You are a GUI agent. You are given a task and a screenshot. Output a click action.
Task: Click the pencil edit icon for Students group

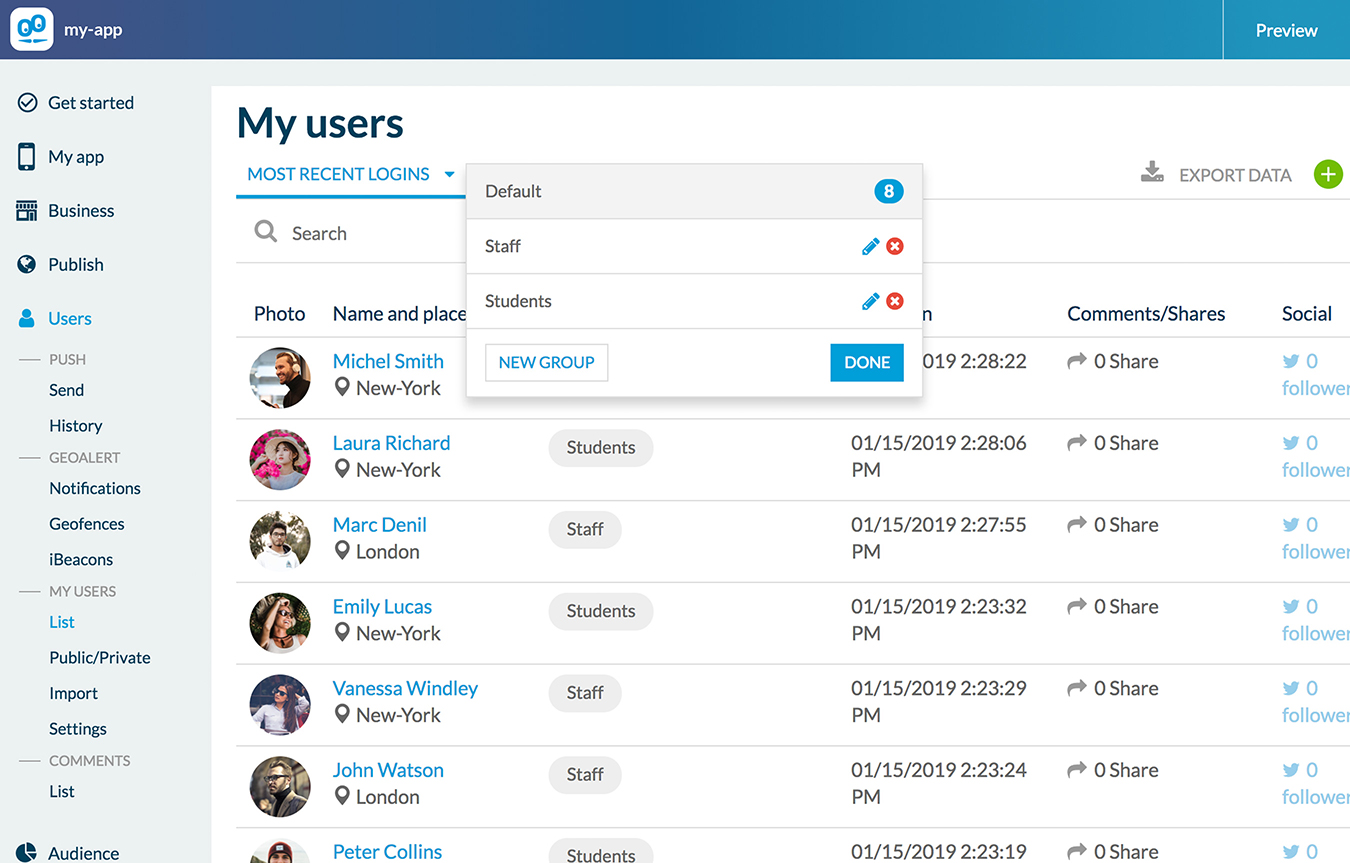coord(870,301)
